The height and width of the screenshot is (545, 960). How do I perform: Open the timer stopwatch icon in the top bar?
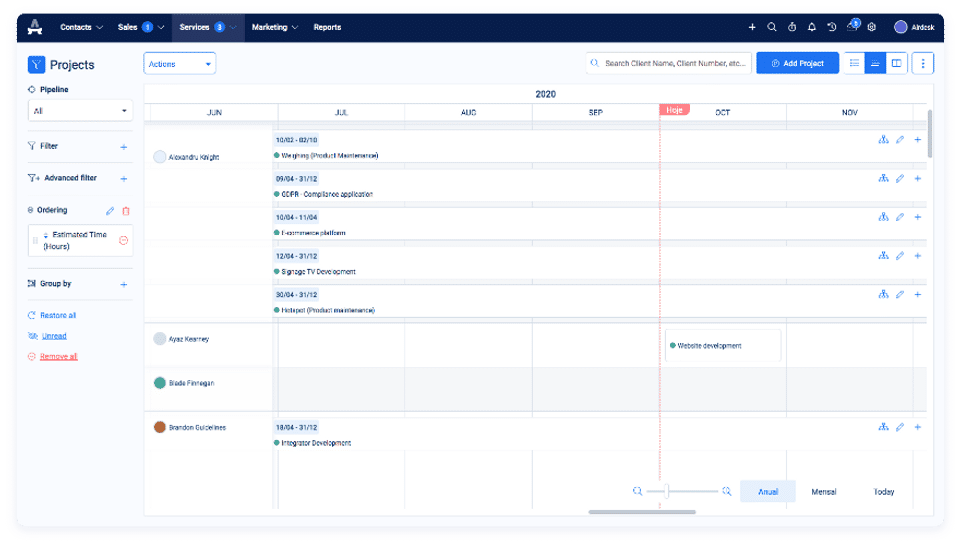792,27
